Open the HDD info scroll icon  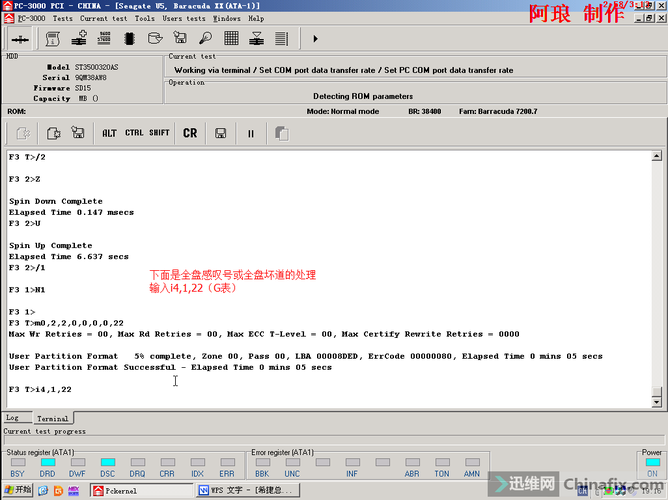pos(52,39)
